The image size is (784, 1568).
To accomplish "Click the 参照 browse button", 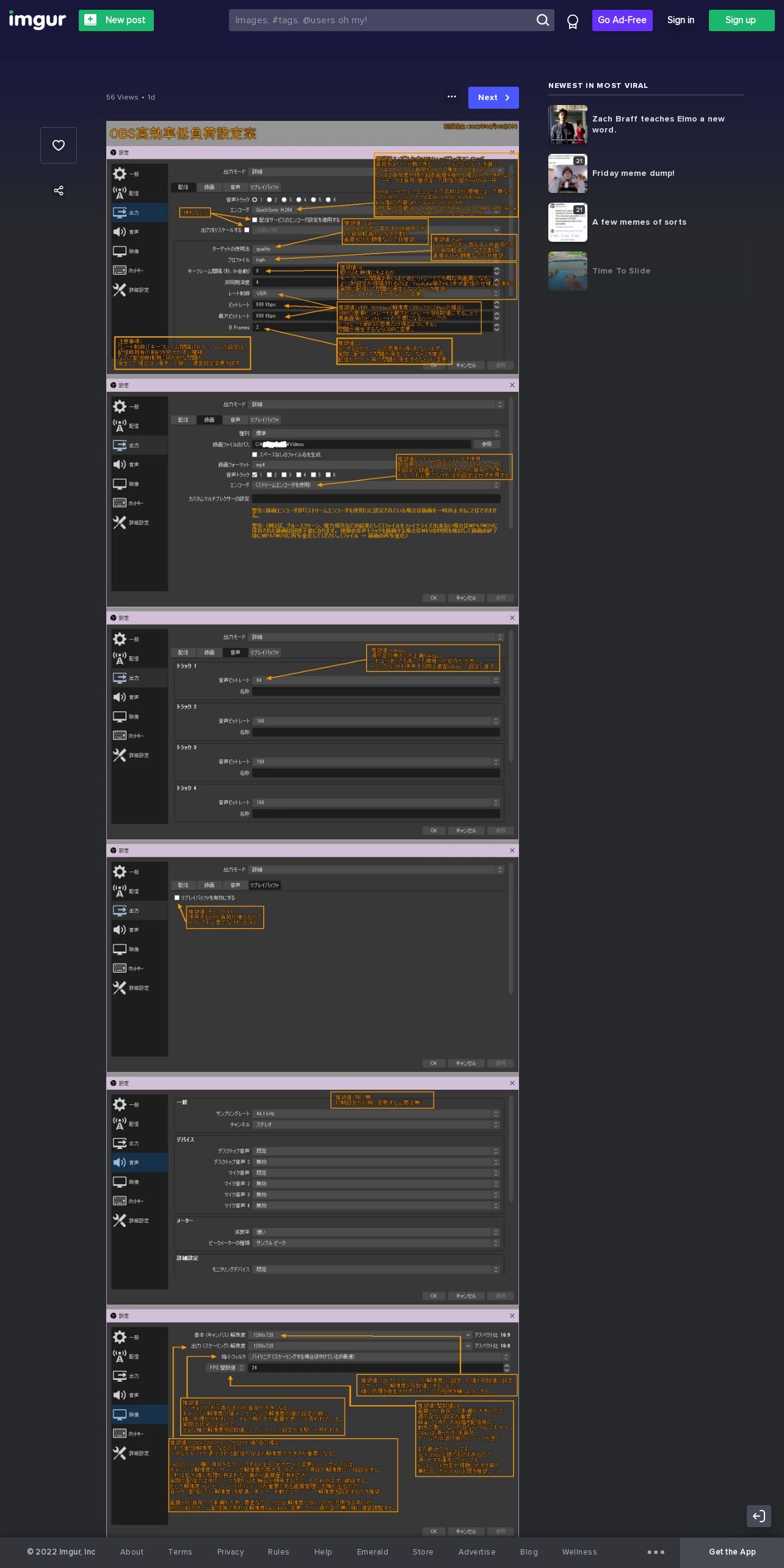I will [x=487, y=444].
